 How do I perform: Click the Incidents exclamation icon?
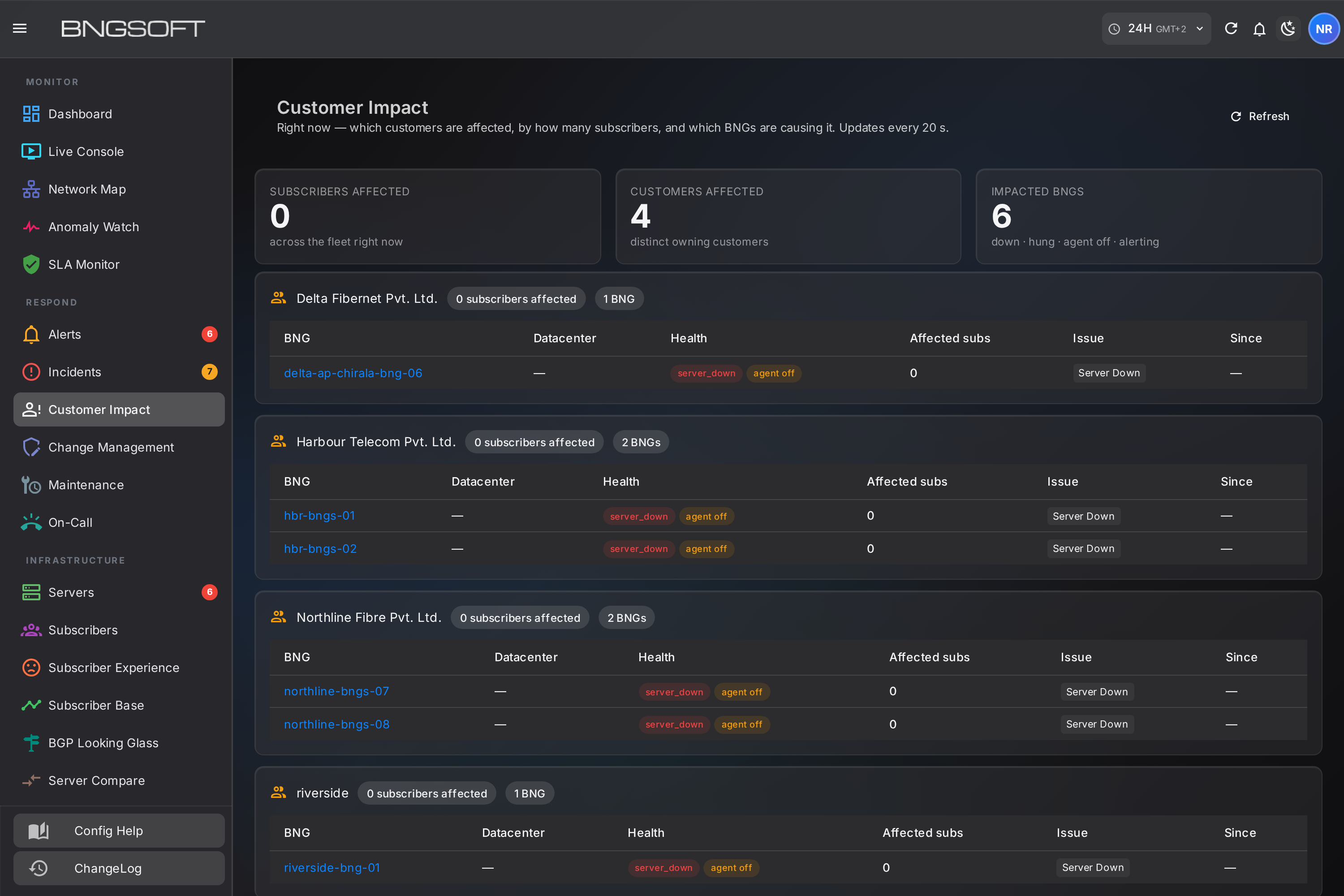coord(31,372)
